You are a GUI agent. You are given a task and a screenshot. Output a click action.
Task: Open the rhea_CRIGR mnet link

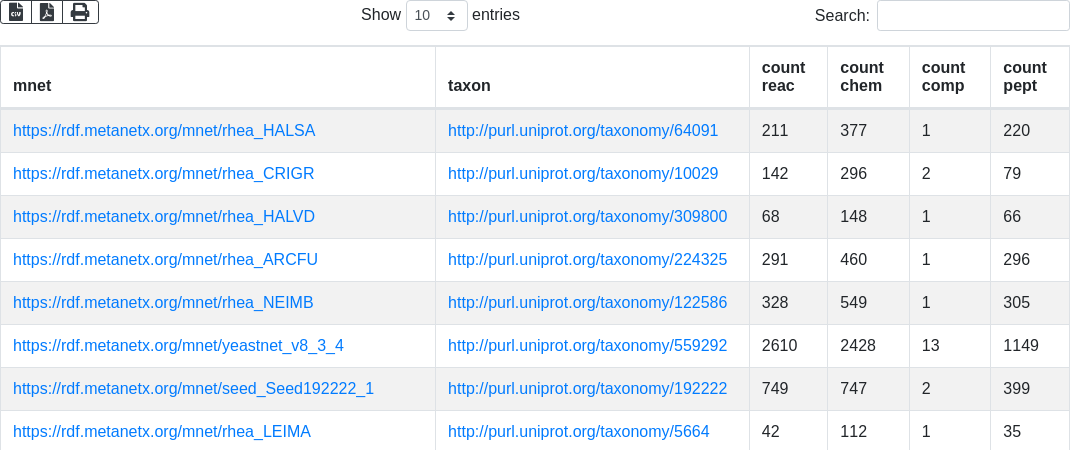(164, 174)
